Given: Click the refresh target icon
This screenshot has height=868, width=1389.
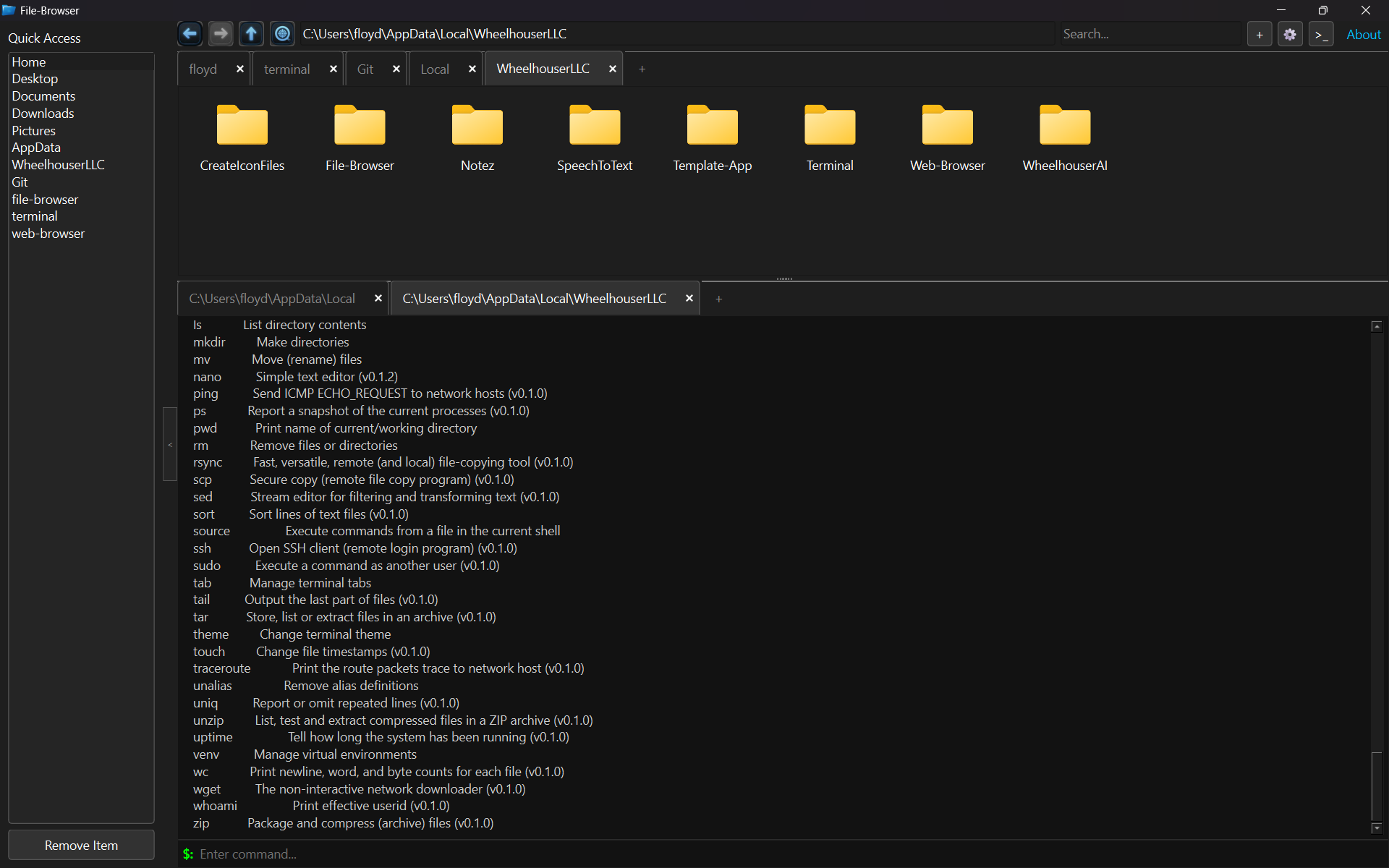Looking at the screenshot, I should point(282,33).
